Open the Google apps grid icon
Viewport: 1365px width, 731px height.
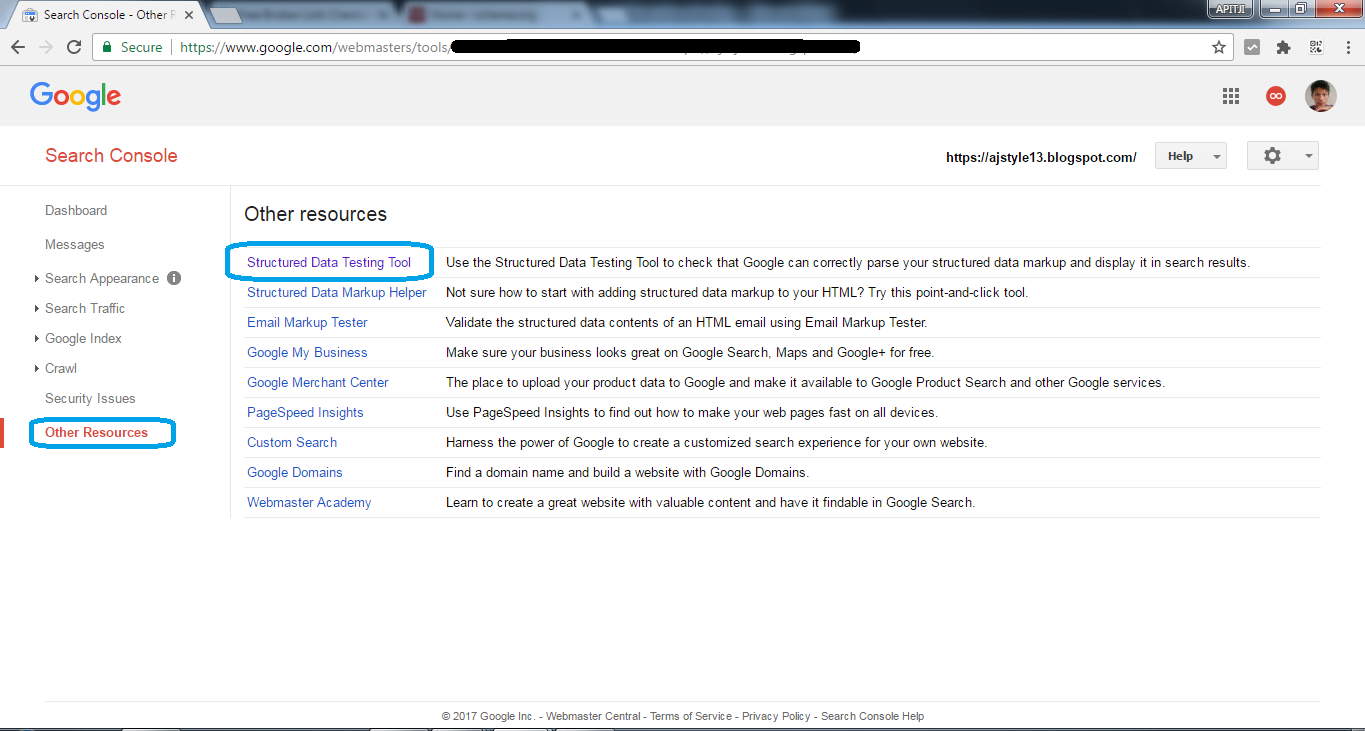tap(1231, 96)
